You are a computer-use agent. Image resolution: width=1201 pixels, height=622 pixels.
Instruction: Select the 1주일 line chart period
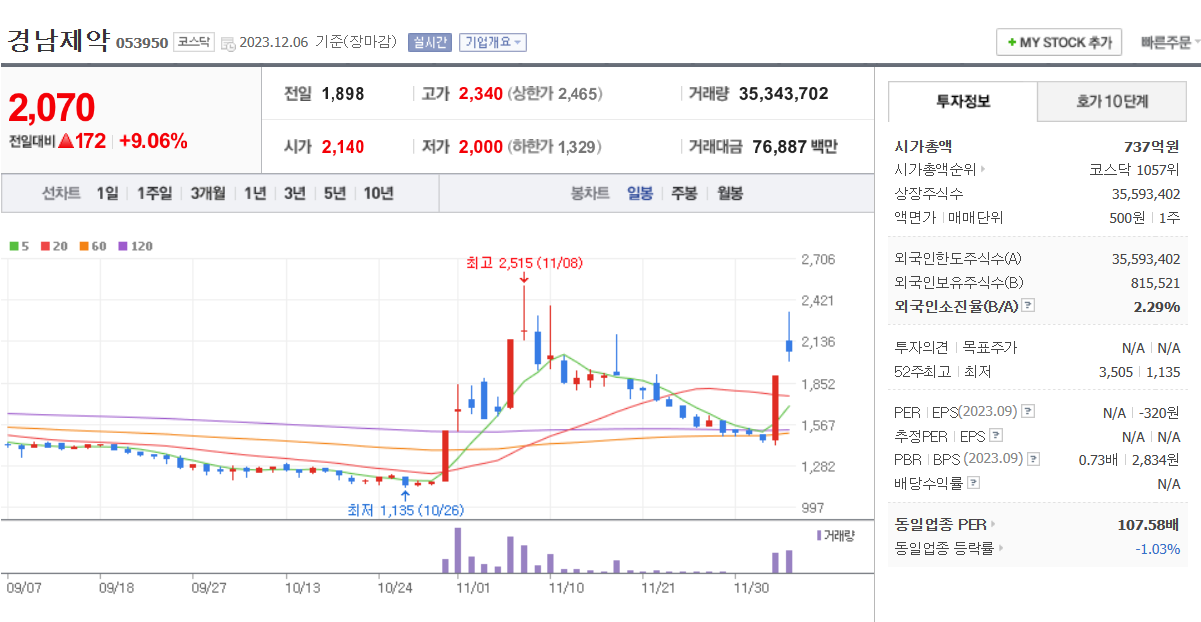click(154, 194)
